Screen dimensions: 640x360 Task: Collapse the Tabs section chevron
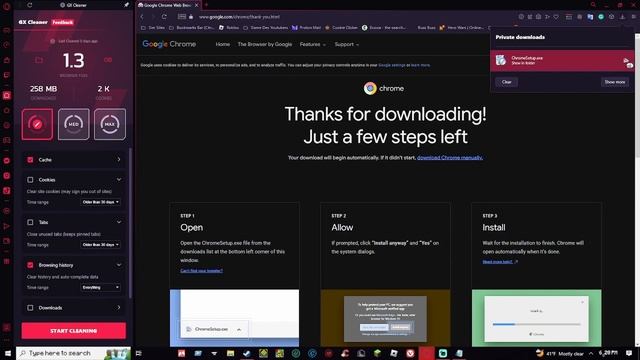119,222
